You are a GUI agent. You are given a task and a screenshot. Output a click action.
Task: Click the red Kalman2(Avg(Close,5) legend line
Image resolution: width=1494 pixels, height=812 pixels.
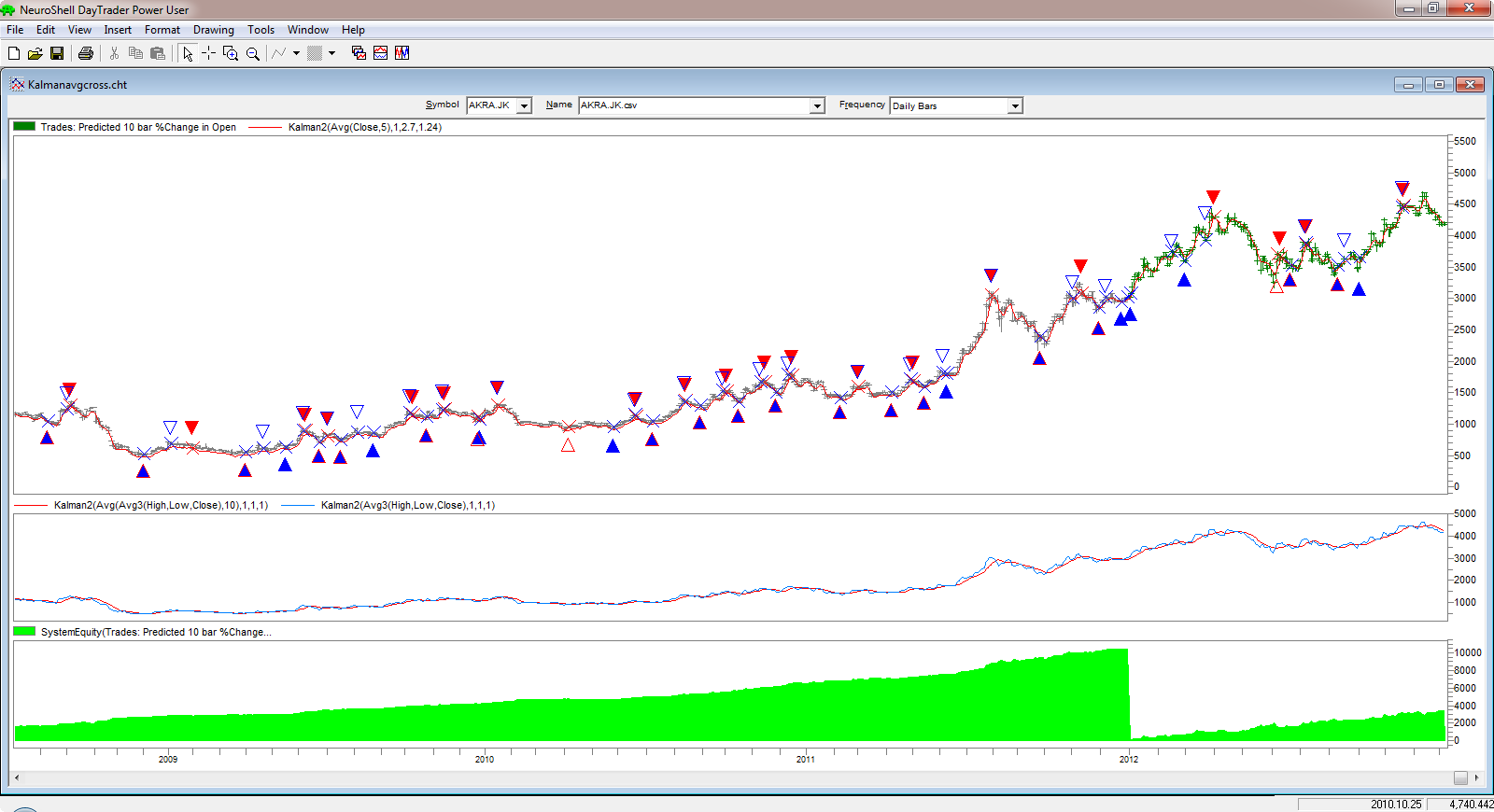click(265, 128)
